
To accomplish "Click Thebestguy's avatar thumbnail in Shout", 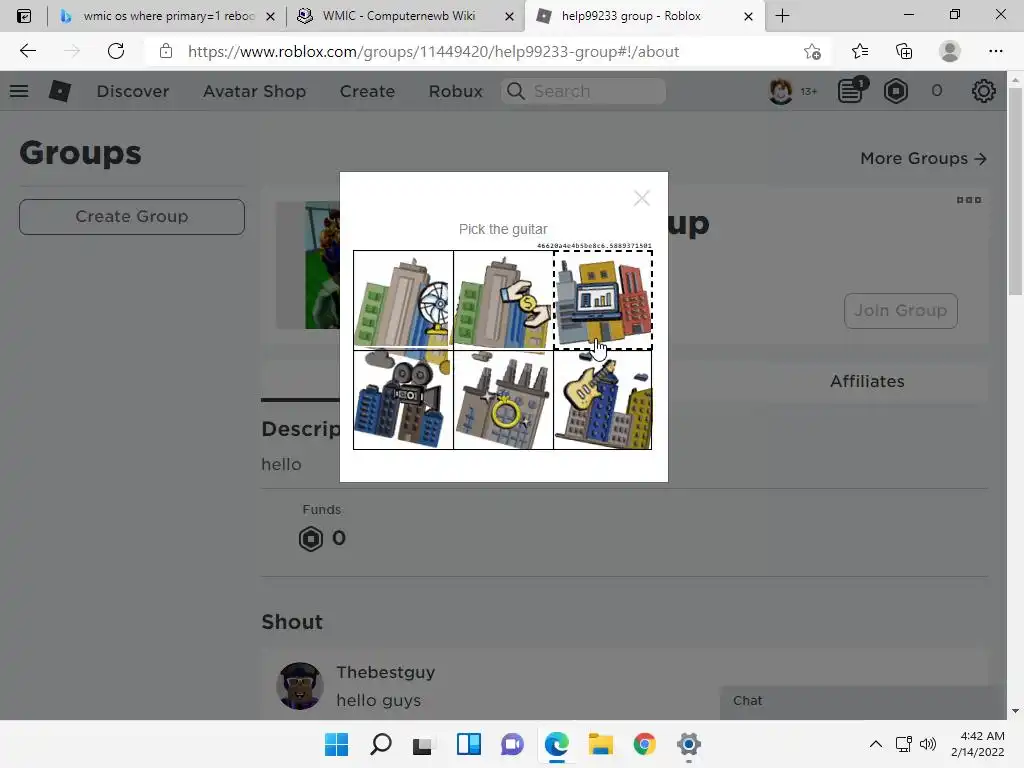I will pos(300,686).
